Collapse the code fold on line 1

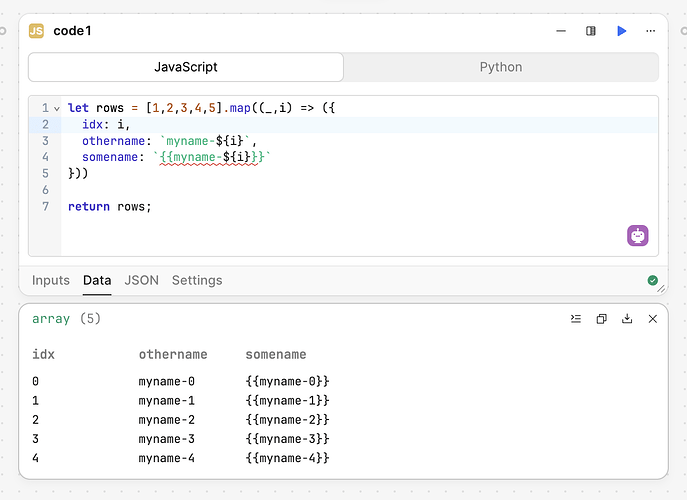(x=59, y=108)
